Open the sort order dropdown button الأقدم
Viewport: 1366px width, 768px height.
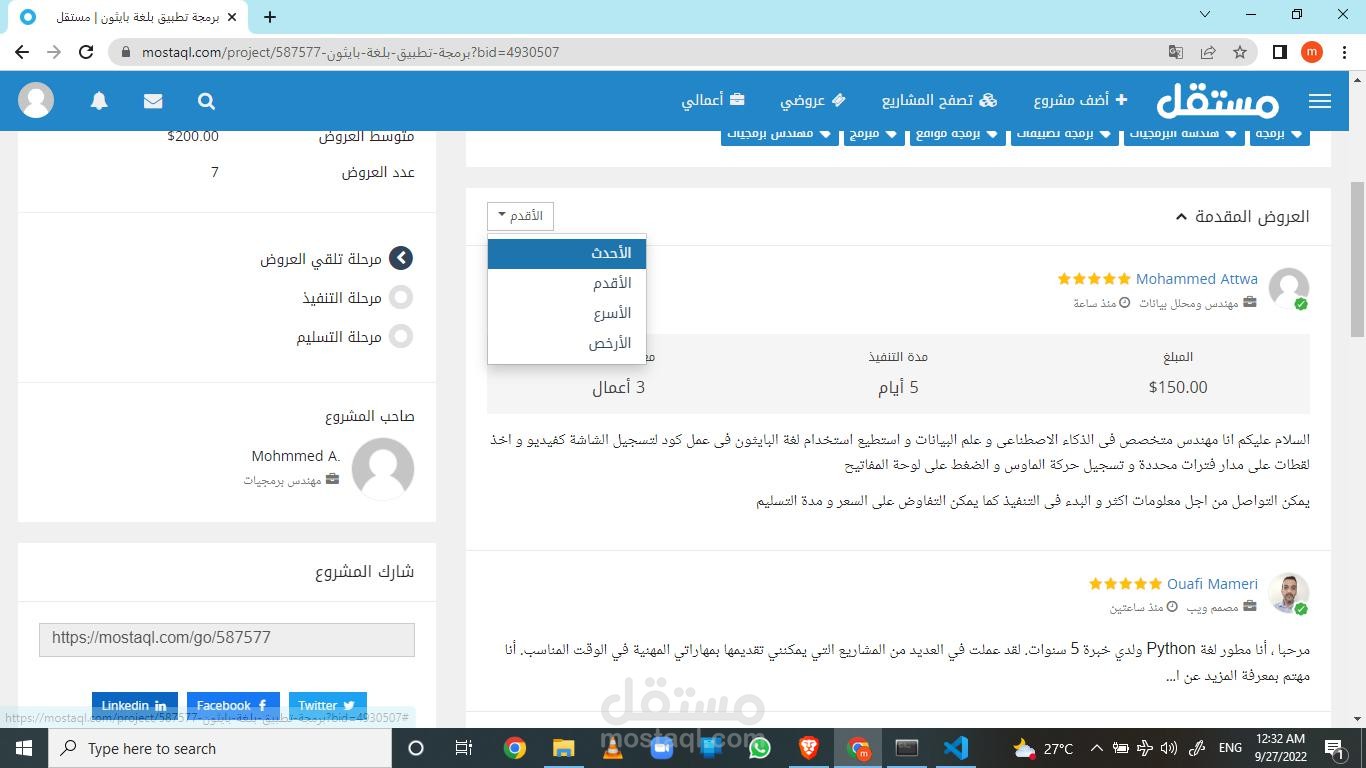520,216
